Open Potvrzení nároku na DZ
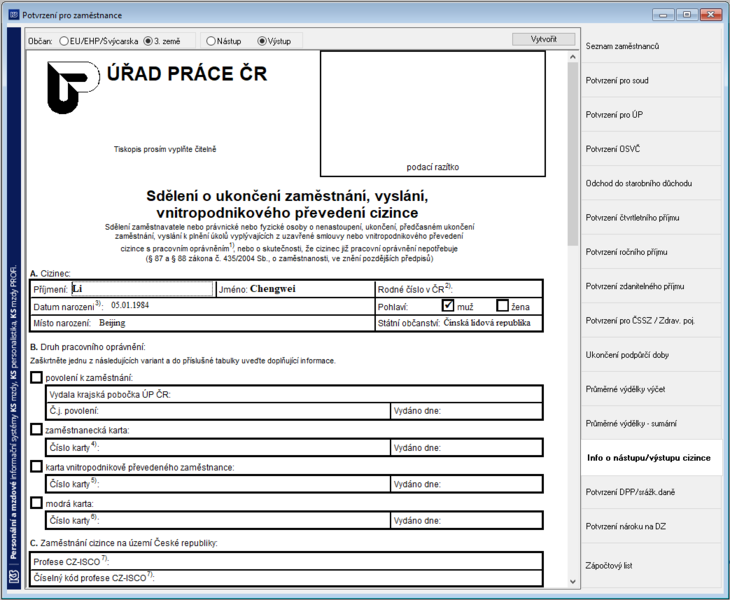Screen dimensions: 730x600 651,526
